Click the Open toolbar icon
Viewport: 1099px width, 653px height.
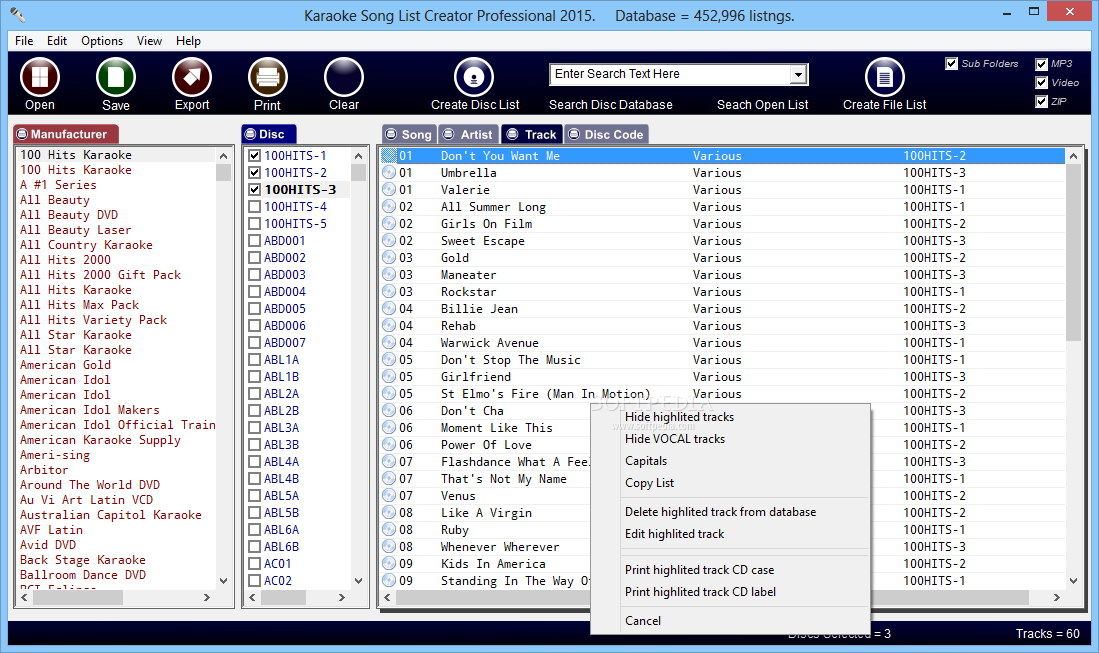pyautogui.click(x=40, y=77)
